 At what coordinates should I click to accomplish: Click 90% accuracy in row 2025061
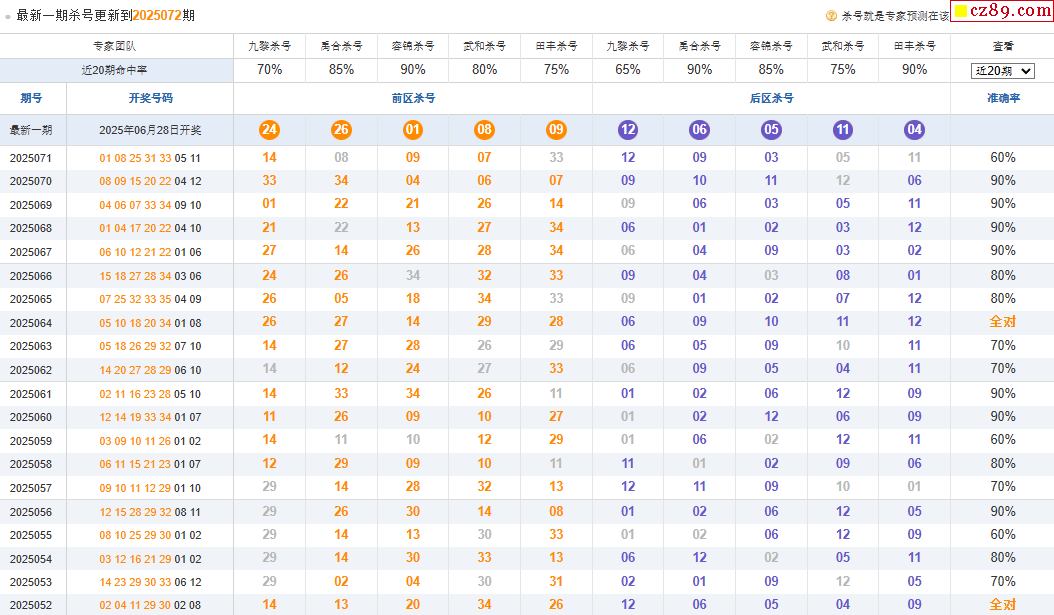[x=1002, y=393]
